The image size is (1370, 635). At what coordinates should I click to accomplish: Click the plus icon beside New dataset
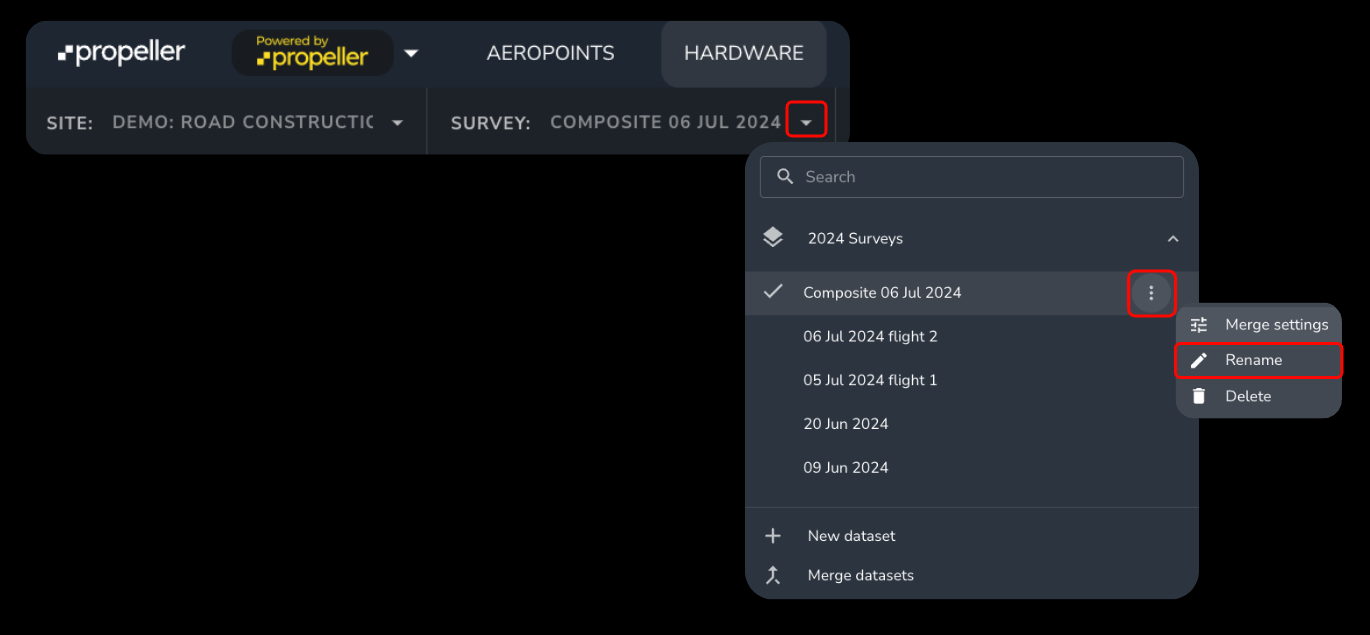click(x=773, y=535)
